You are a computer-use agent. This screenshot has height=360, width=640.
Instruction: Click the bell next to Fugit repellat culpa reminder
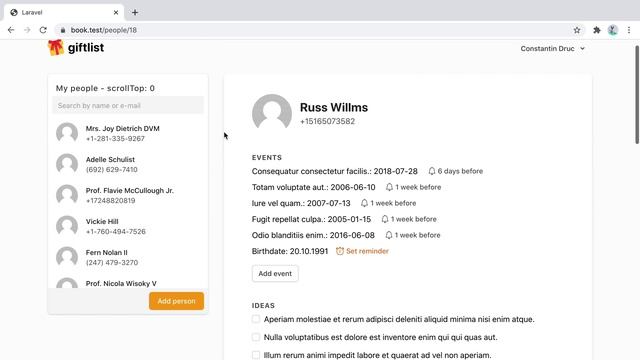pyautogui.click(x=385, y=219)
